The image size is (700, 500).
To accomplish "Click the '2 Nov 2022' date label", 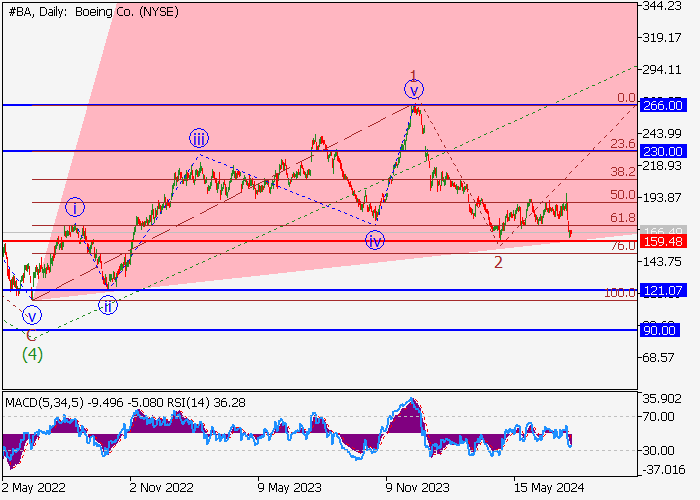I will click(x=162, y=488).
